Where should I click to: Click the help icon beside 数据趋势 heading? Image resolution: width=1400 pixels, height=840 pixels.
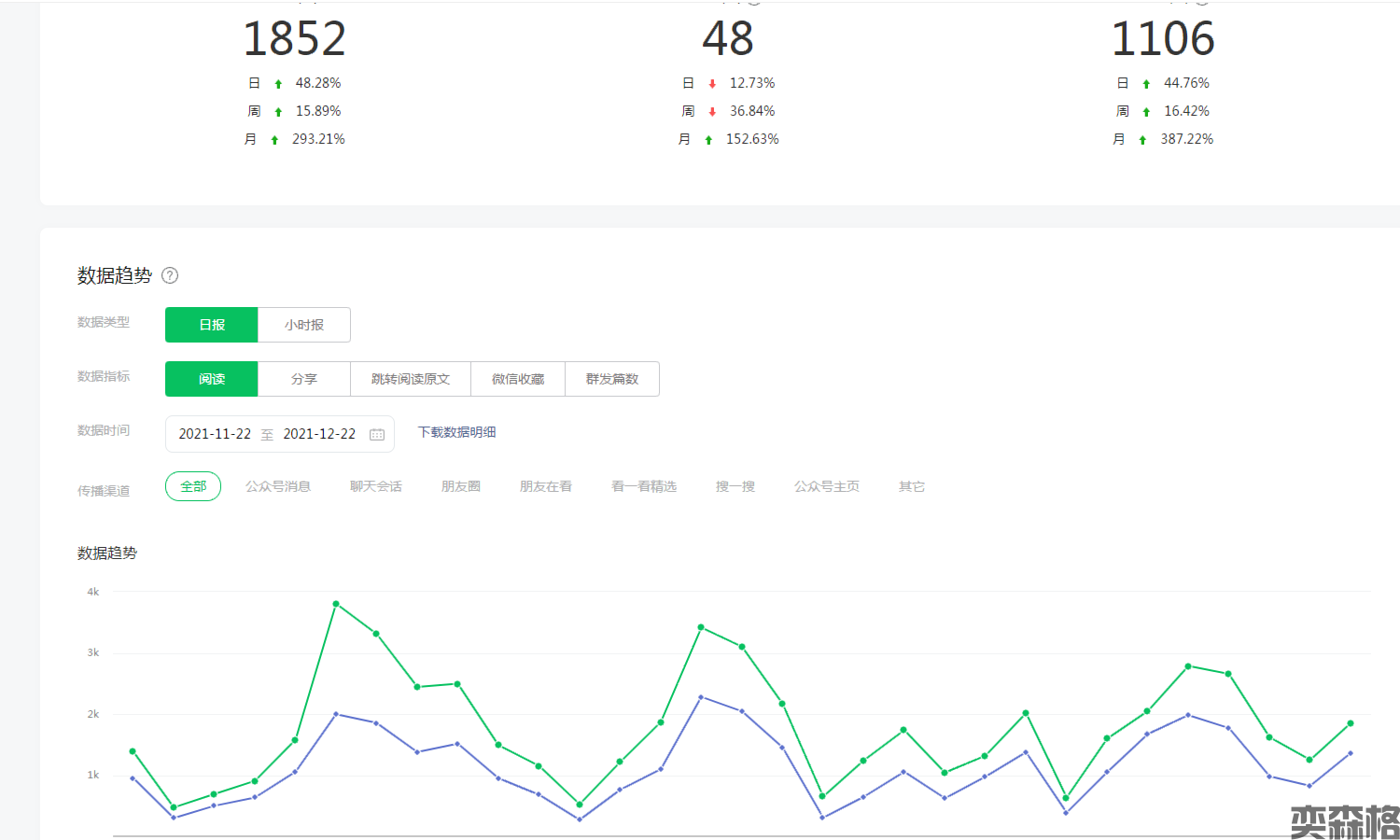[170, 275]
